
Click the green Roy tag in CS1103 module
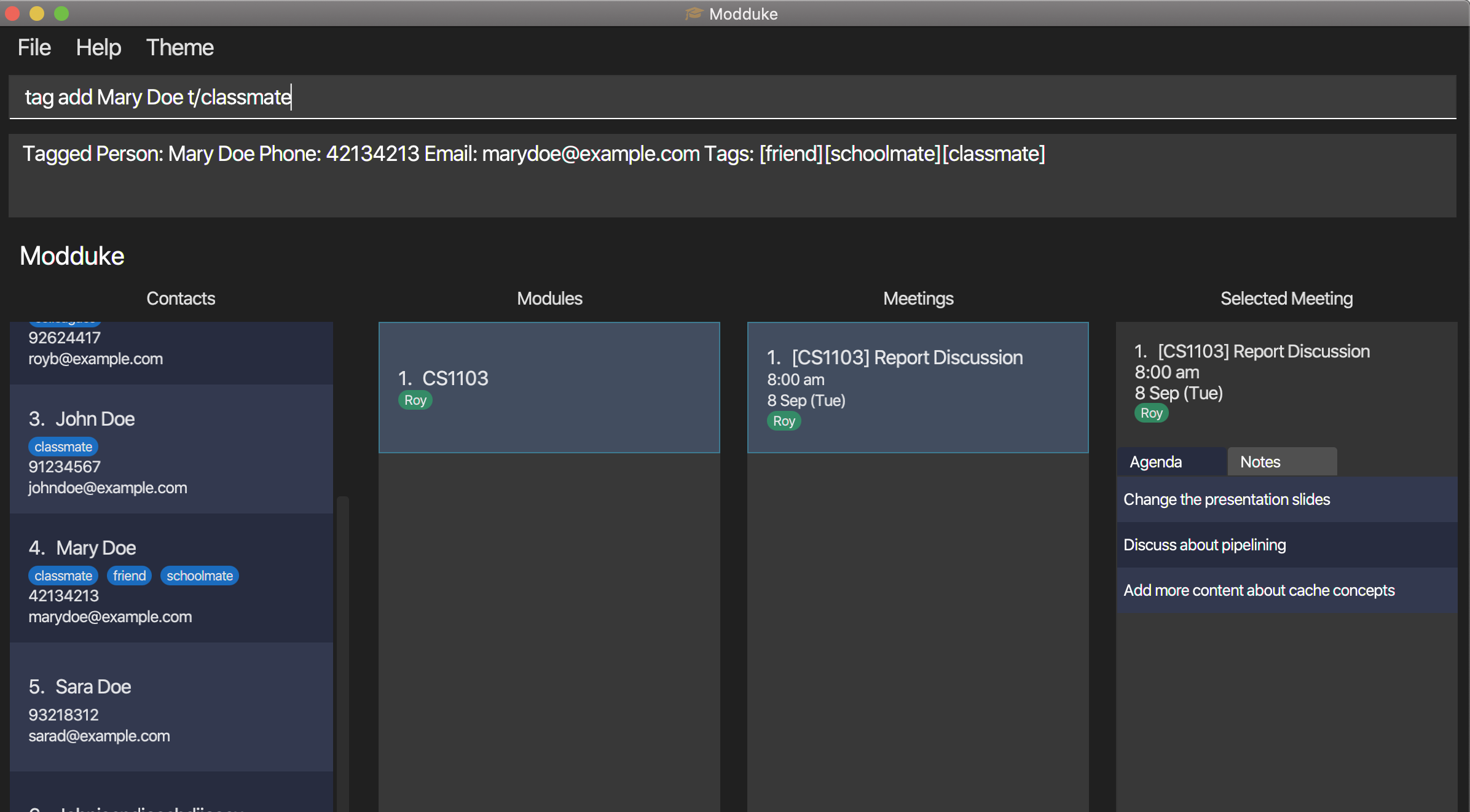click(x=415, y=400)
